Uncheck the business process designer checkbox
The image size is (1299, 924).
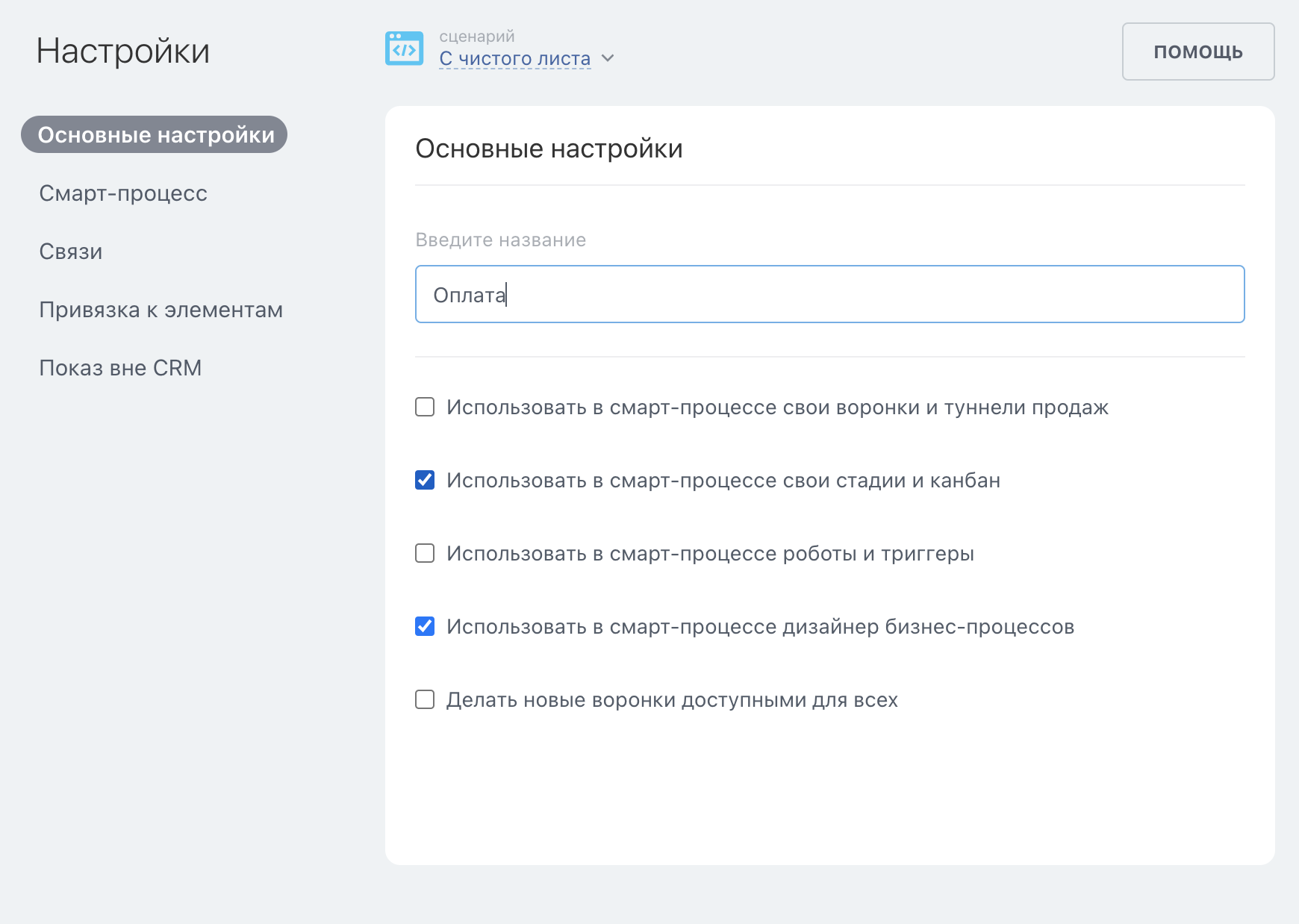[425, 626]
